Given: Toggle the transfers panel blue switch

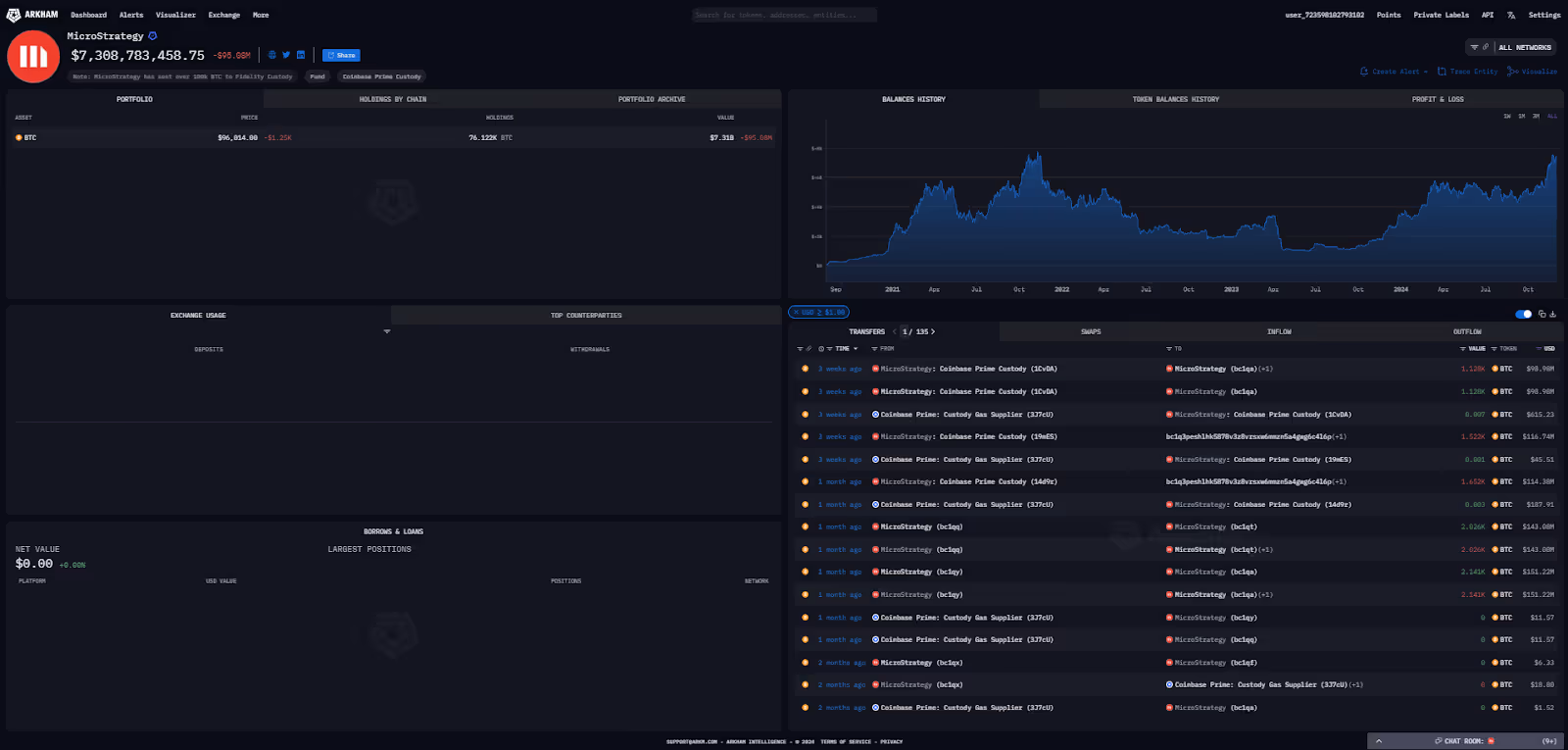Looking at the screenshot, I should point(1523,314).
